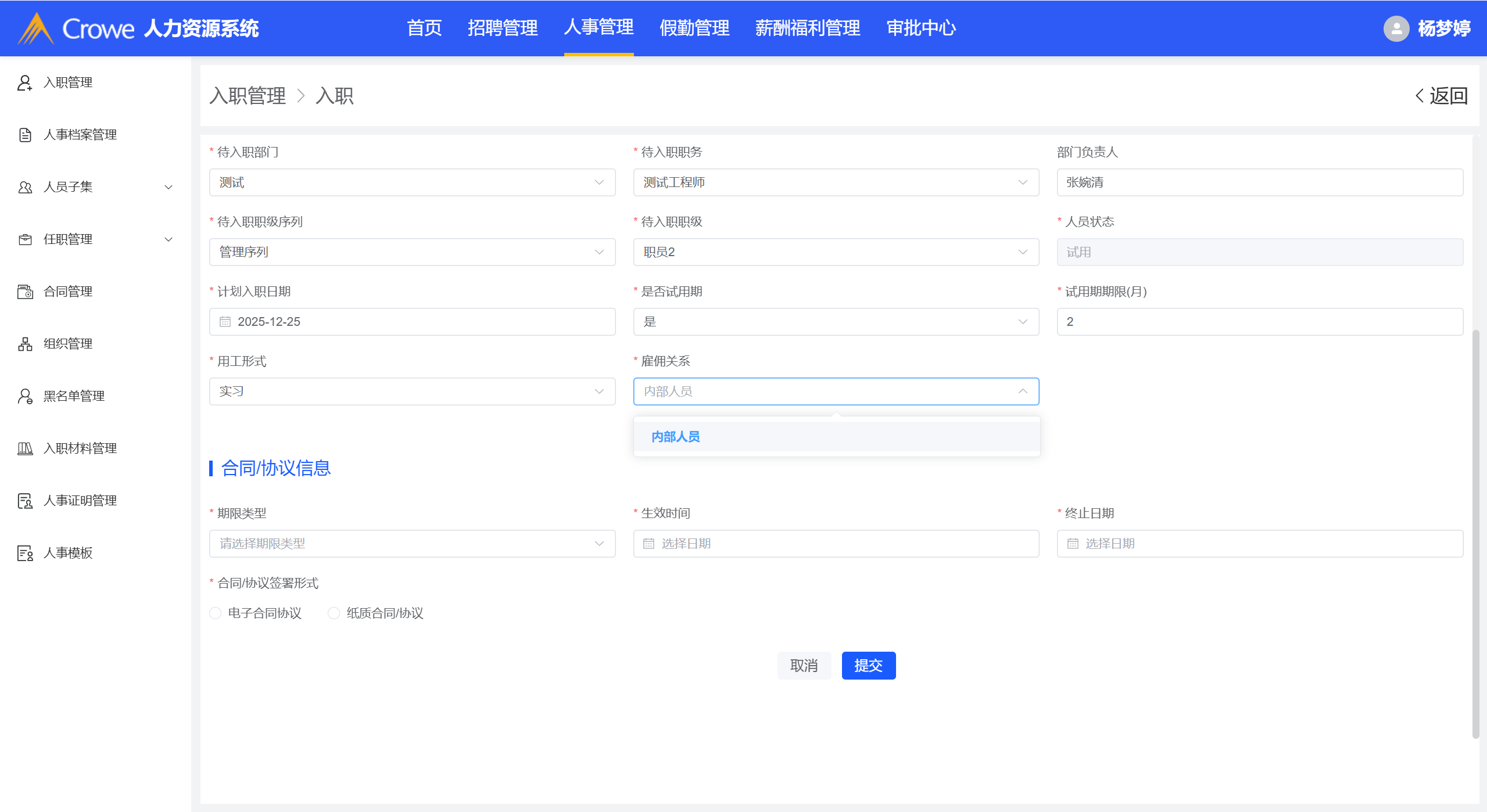Open the 期限类型 dropdown
This screenshot has width=1487, height=812.
tap(412, 544)
